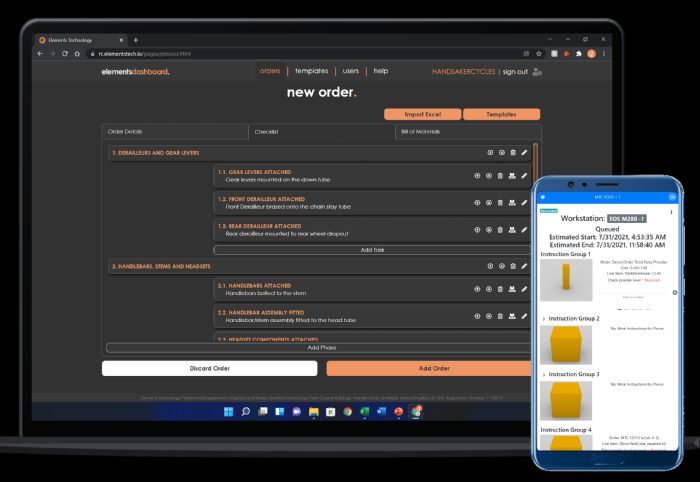Click the first circular plus icon on Gear Levers Attached task

[477, 176]
